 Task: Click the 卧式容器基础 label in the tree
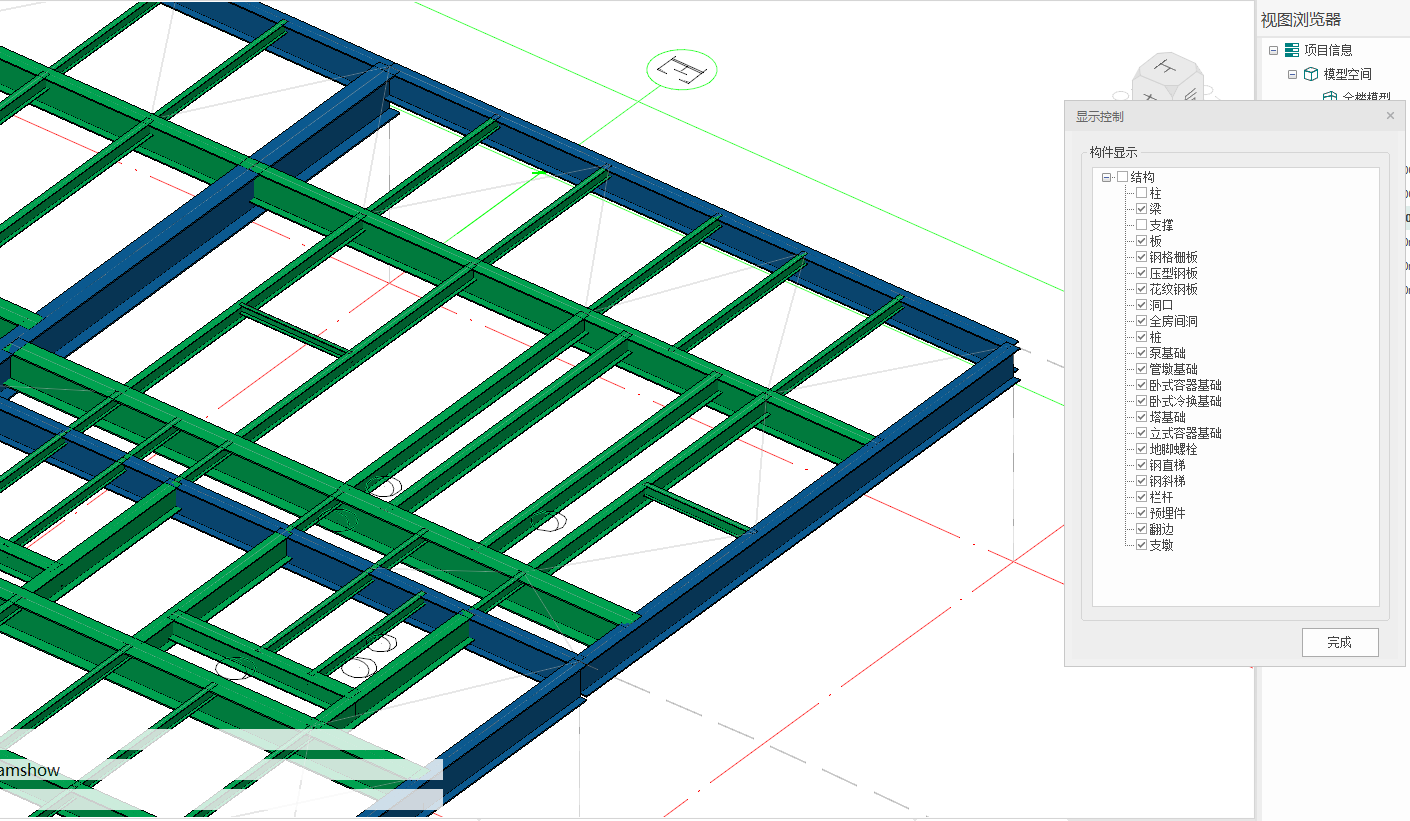[1185, 385]
